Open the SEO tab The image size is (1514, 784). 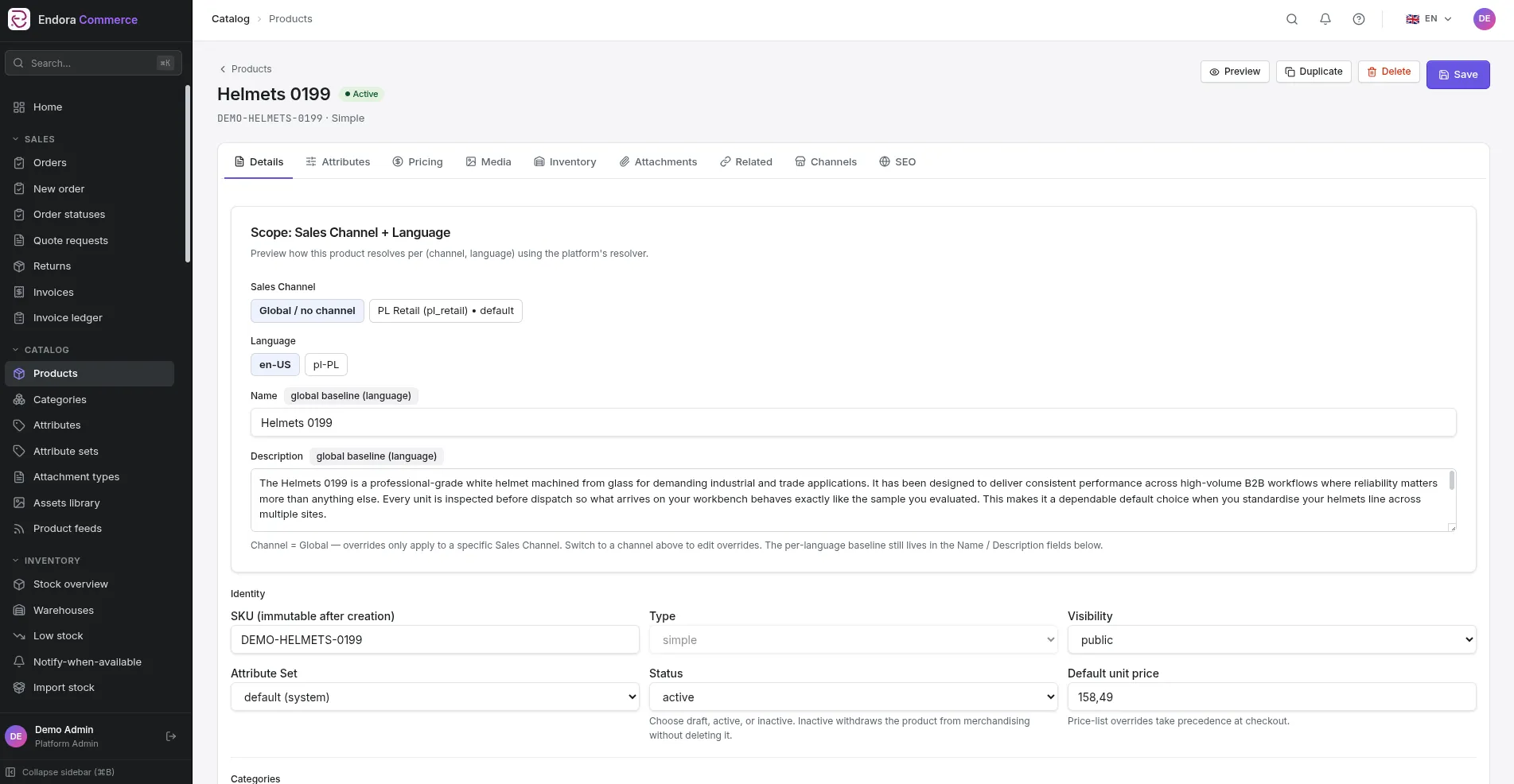[897, 162]
